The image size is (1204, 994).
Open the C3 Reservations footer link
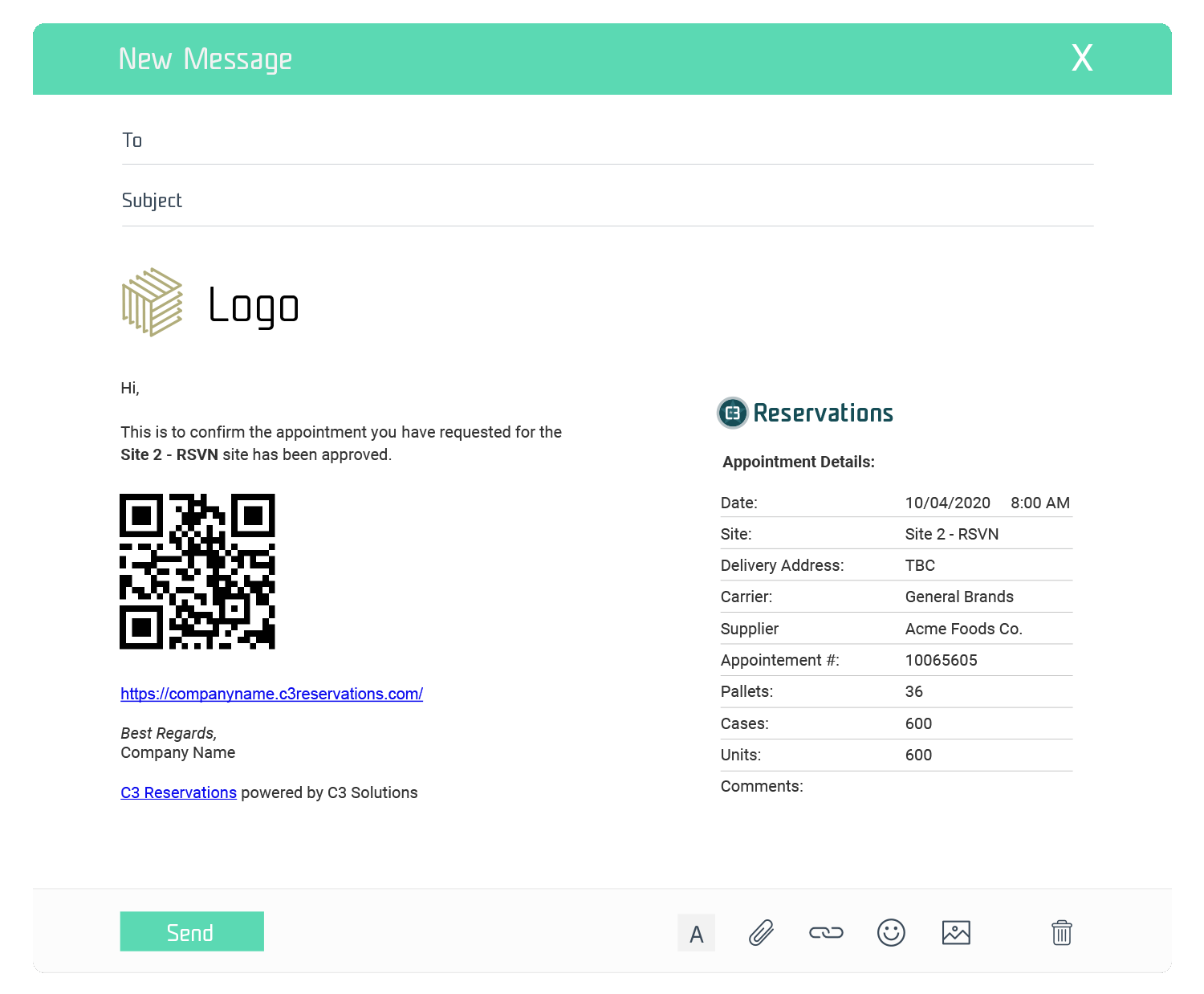(178, 792)
